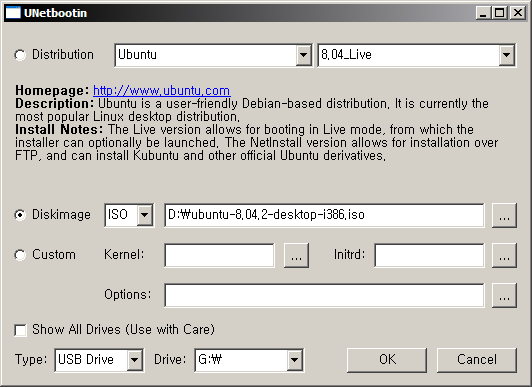Close the UNetbootin window

click(x=518, y=13)
